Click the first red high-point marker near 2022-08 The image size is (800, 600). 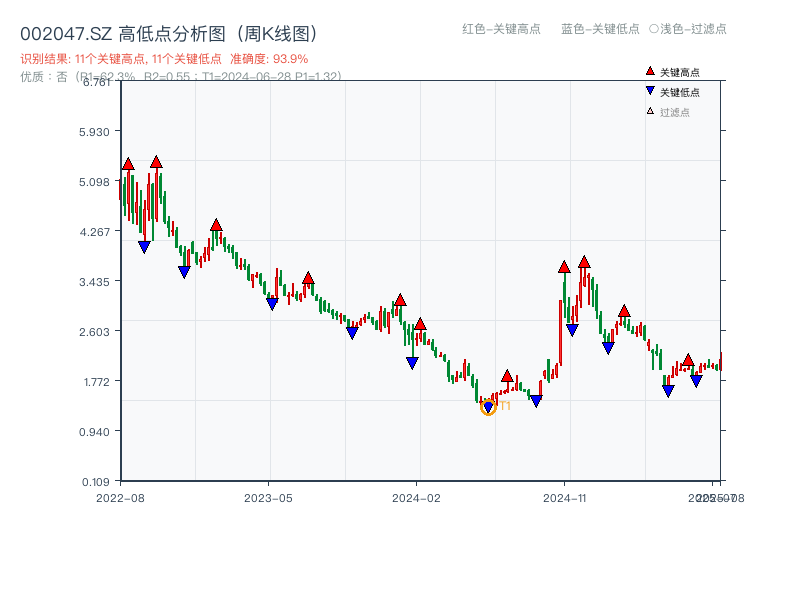[127, 162]
